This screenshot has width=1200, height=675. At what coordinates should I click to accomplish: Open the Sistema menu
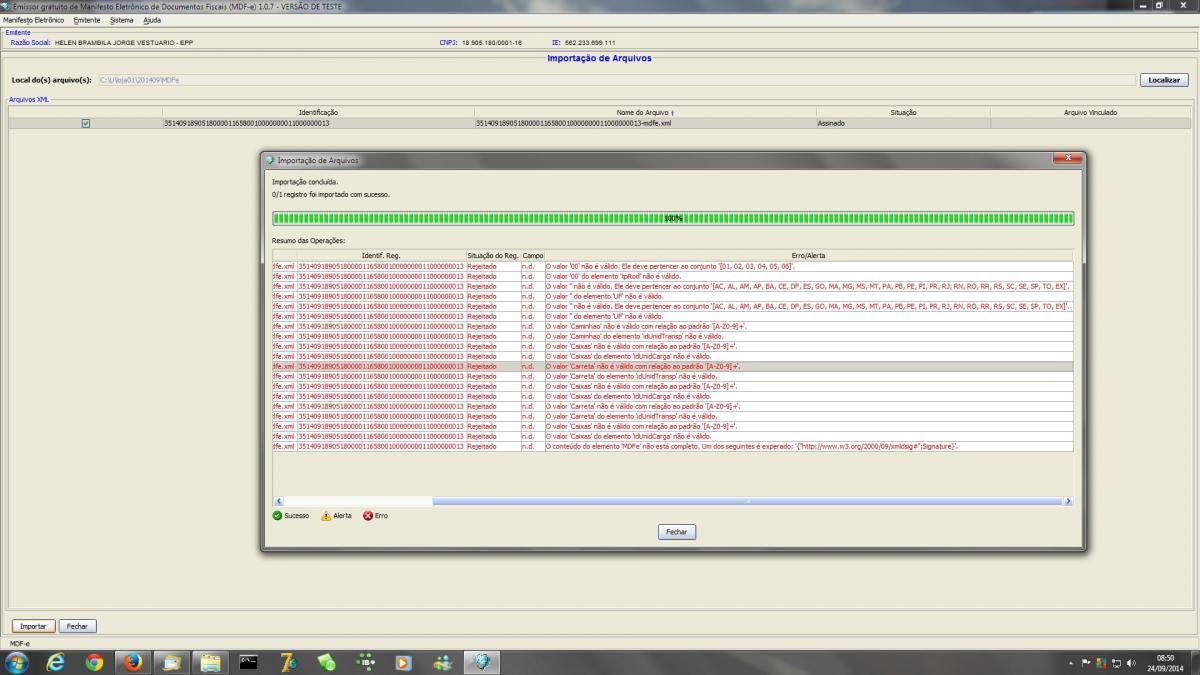tap(121, 20)
